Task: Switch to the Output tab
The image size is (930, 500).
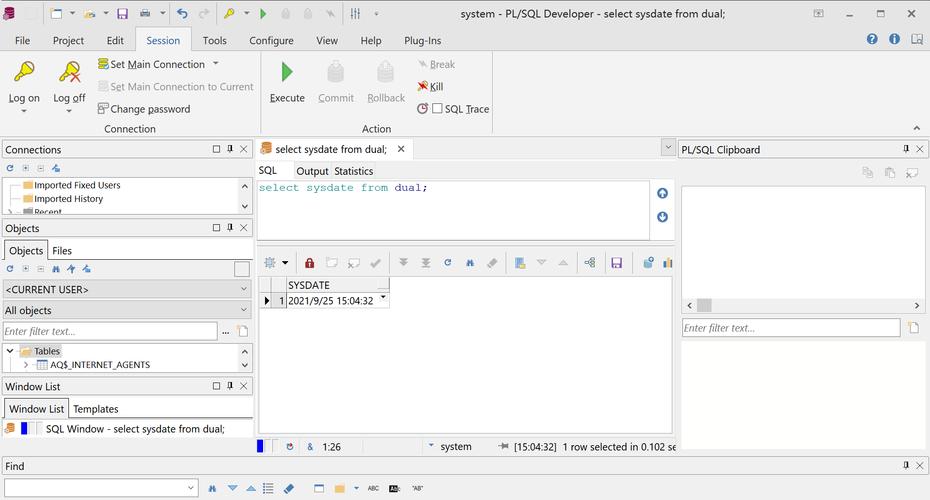Action: click(x=312, y=171)
